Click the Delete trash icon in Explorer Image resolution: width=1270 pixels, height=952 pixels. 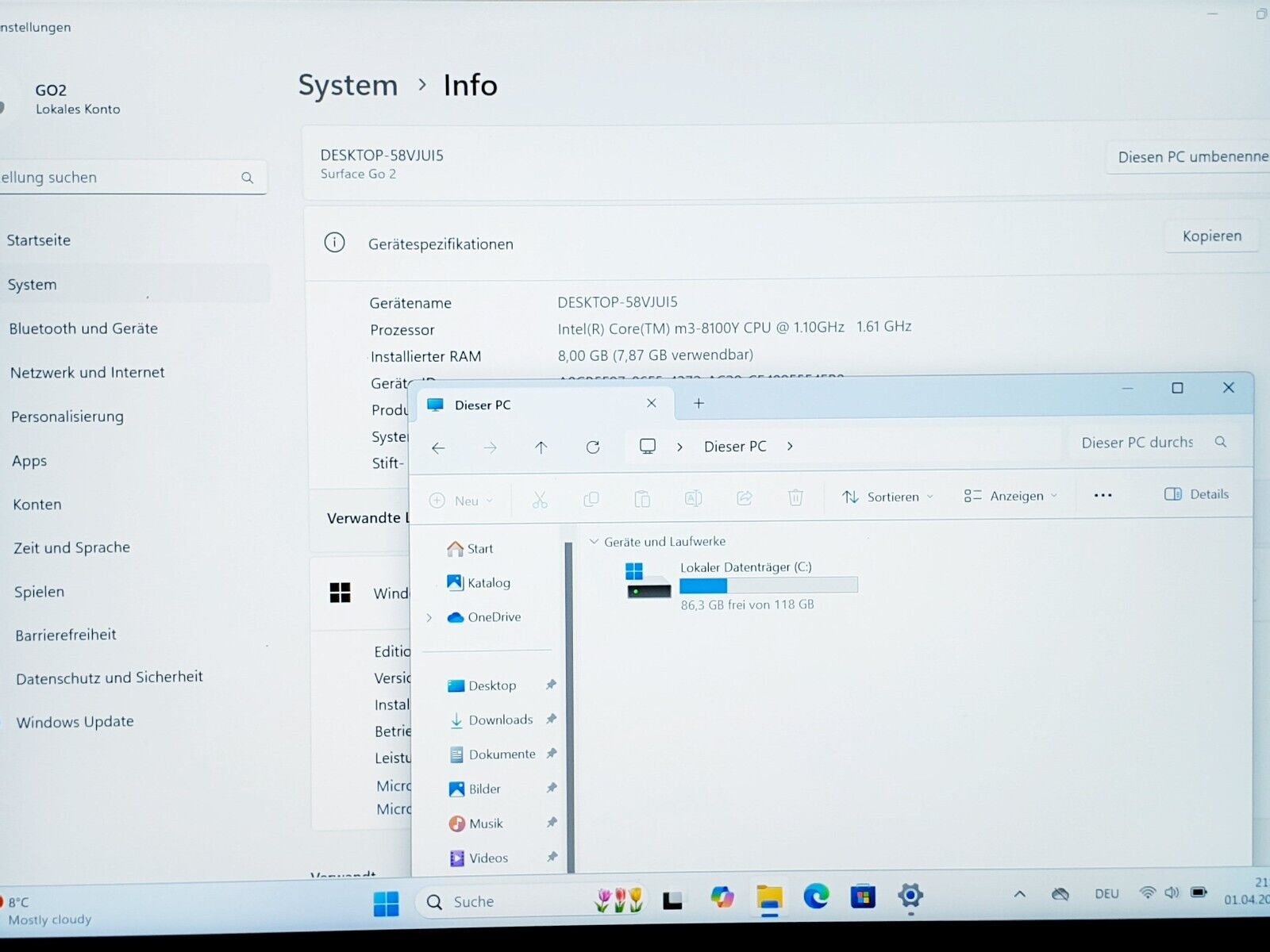click(x=795, y=497)
